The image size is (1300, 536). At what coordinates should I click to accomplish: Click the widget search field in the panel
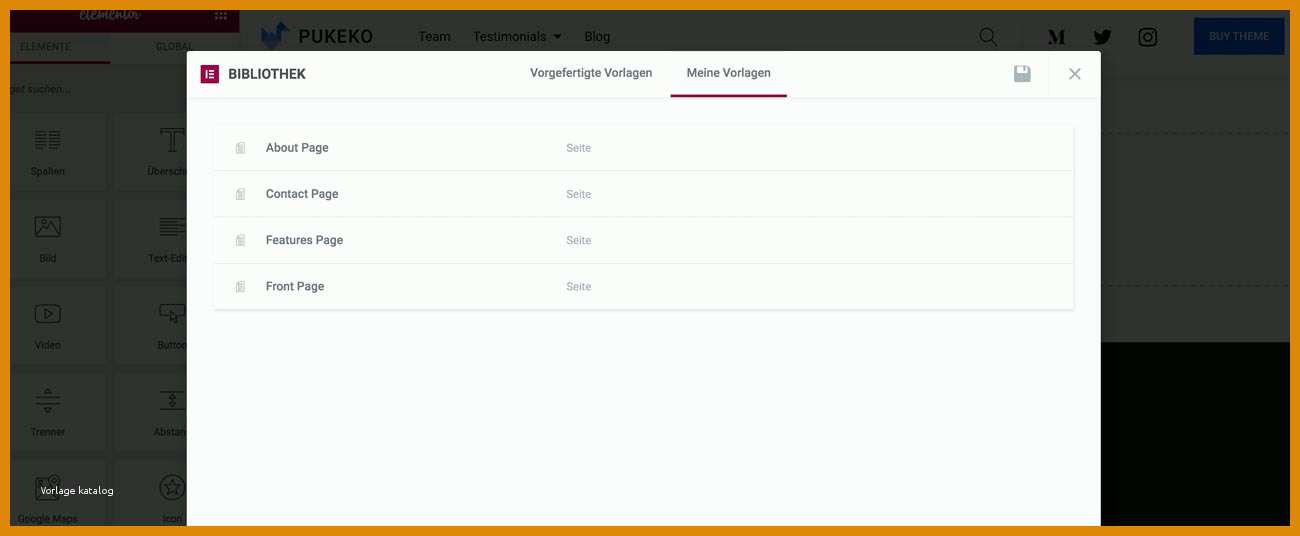pos(98,89)
